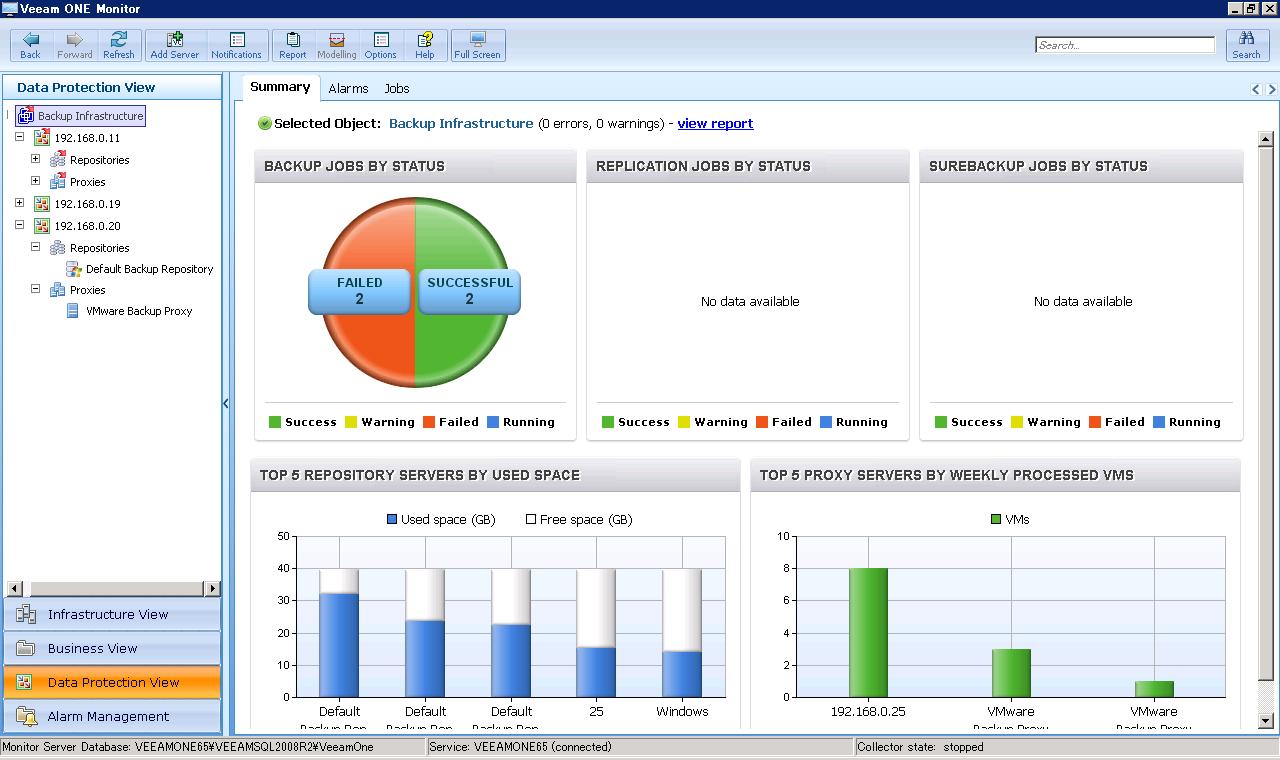The width and height of the screenshot is (1280, 760).
Task: Select server 192.168.0.11 in tree
Action: point(86,138)
